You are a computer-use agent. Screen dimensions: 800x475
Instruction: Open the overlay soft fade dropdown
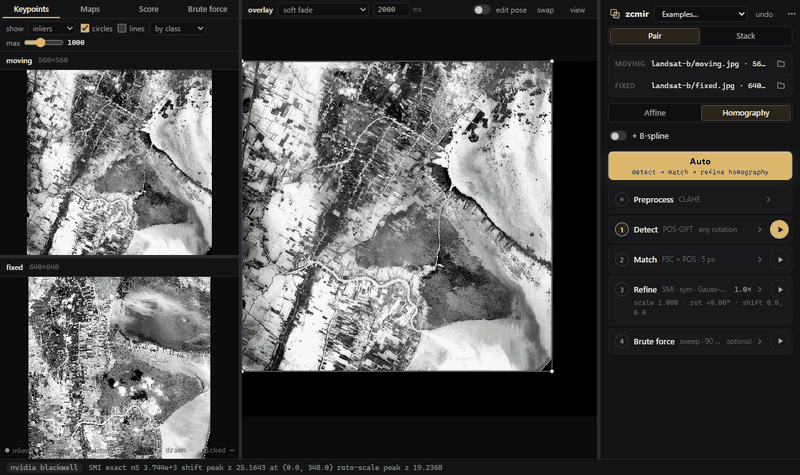click(323, 10)
